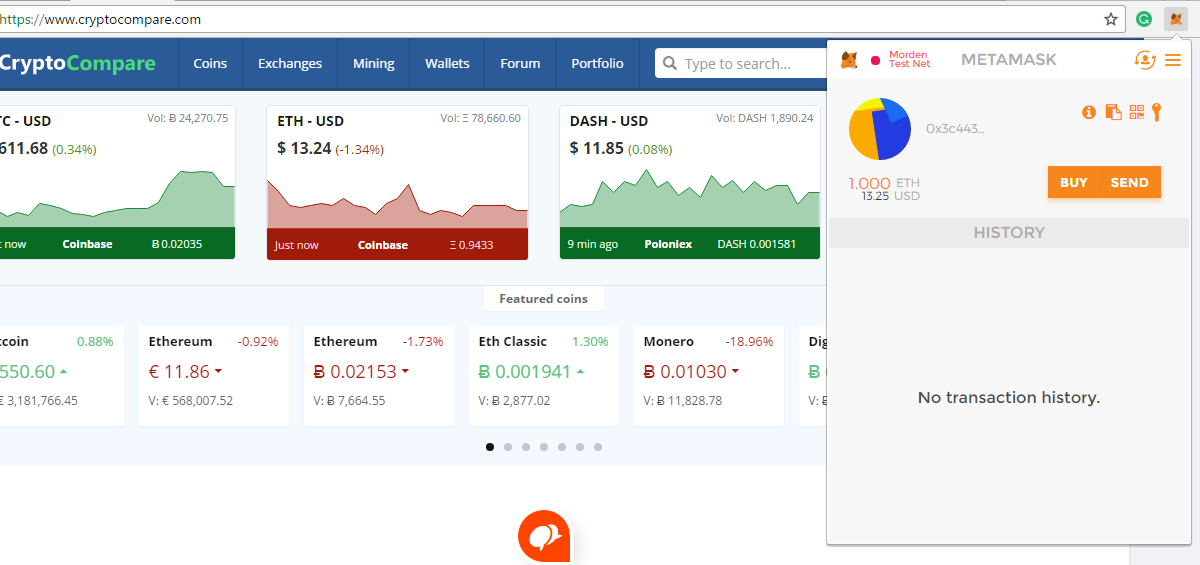Open the Forum menu
The height and width of the screenshot is (565, 1200).
[x=520, y=63]
